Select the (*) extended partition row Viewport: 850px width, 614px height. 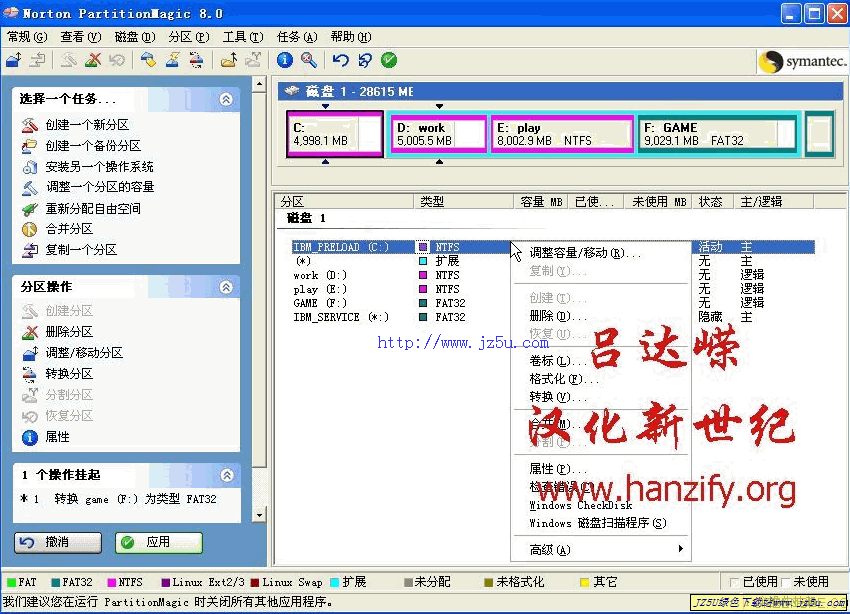point(553,261)
